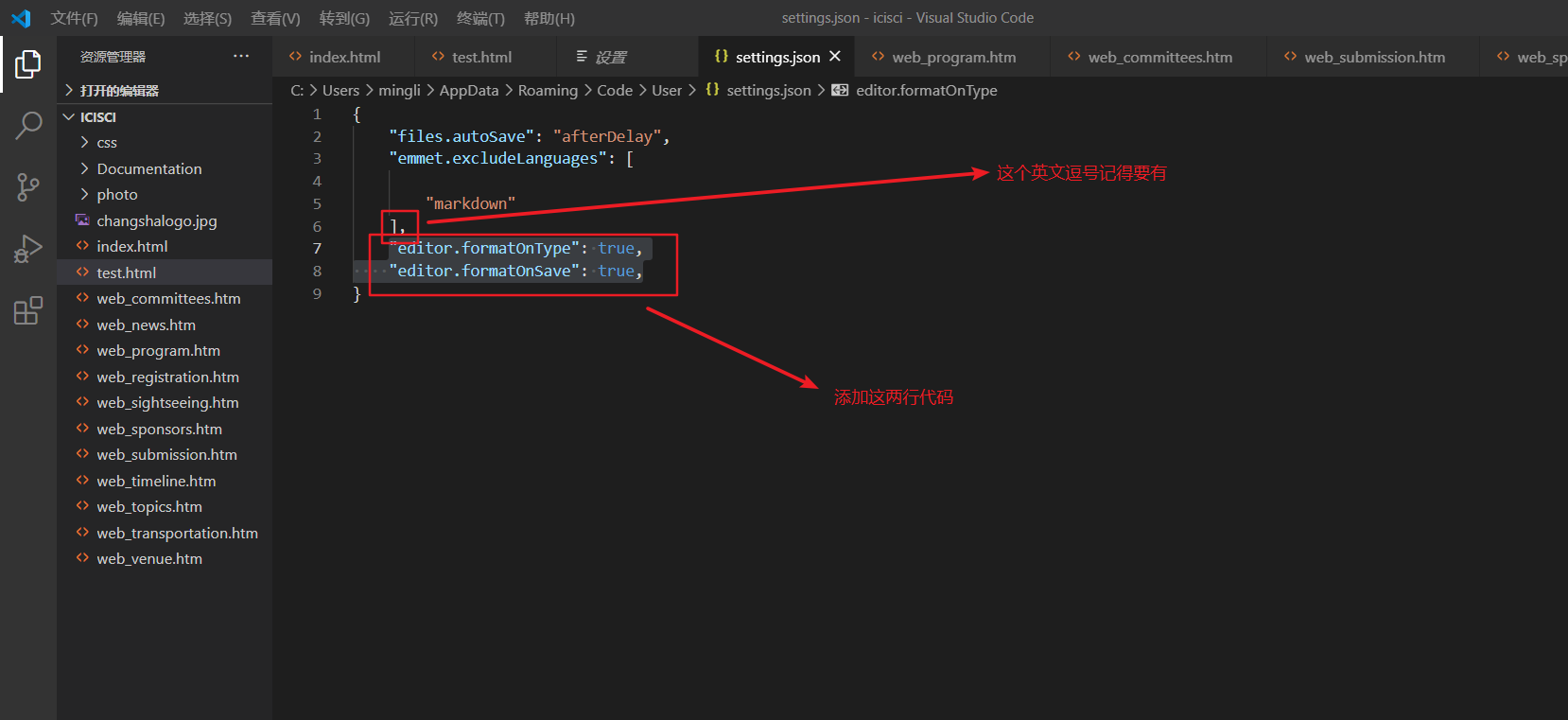Viewport: 1568px width, 720px height.
Task: Click the AppData breadcrumb segment
Action: pos(469,90)
